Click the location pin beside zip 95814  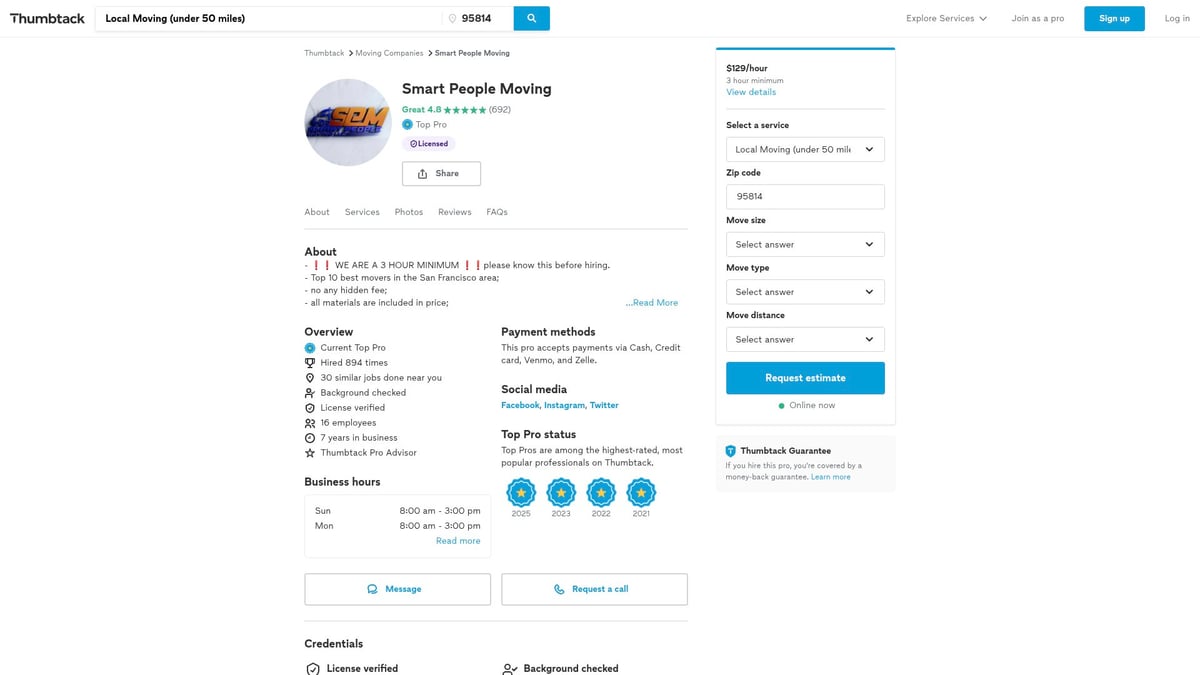pos(452,19)
